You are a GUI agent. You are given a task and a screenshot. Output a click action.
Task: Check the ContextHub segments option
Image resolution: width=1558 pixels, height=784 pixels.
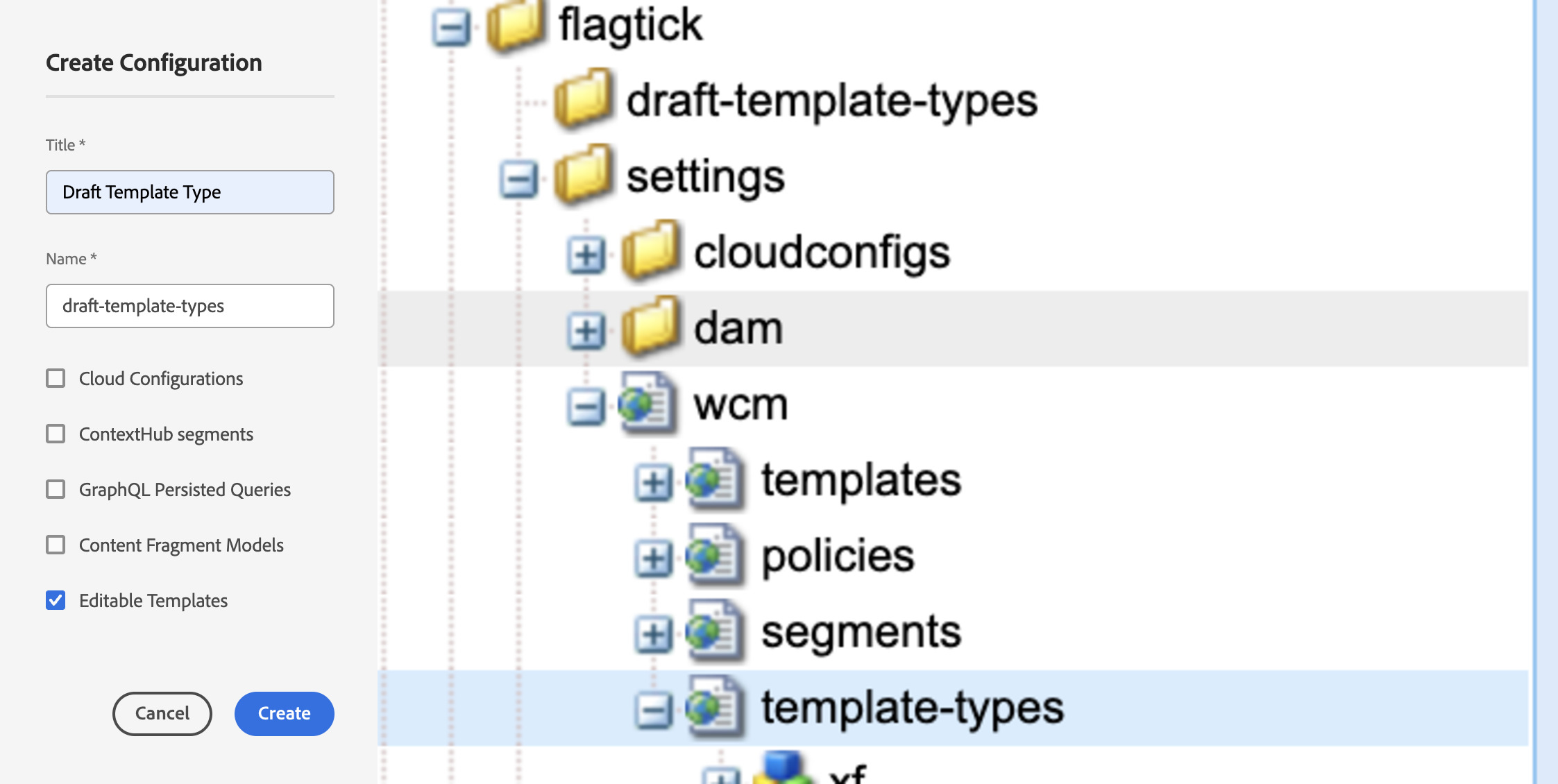[56, 434]
